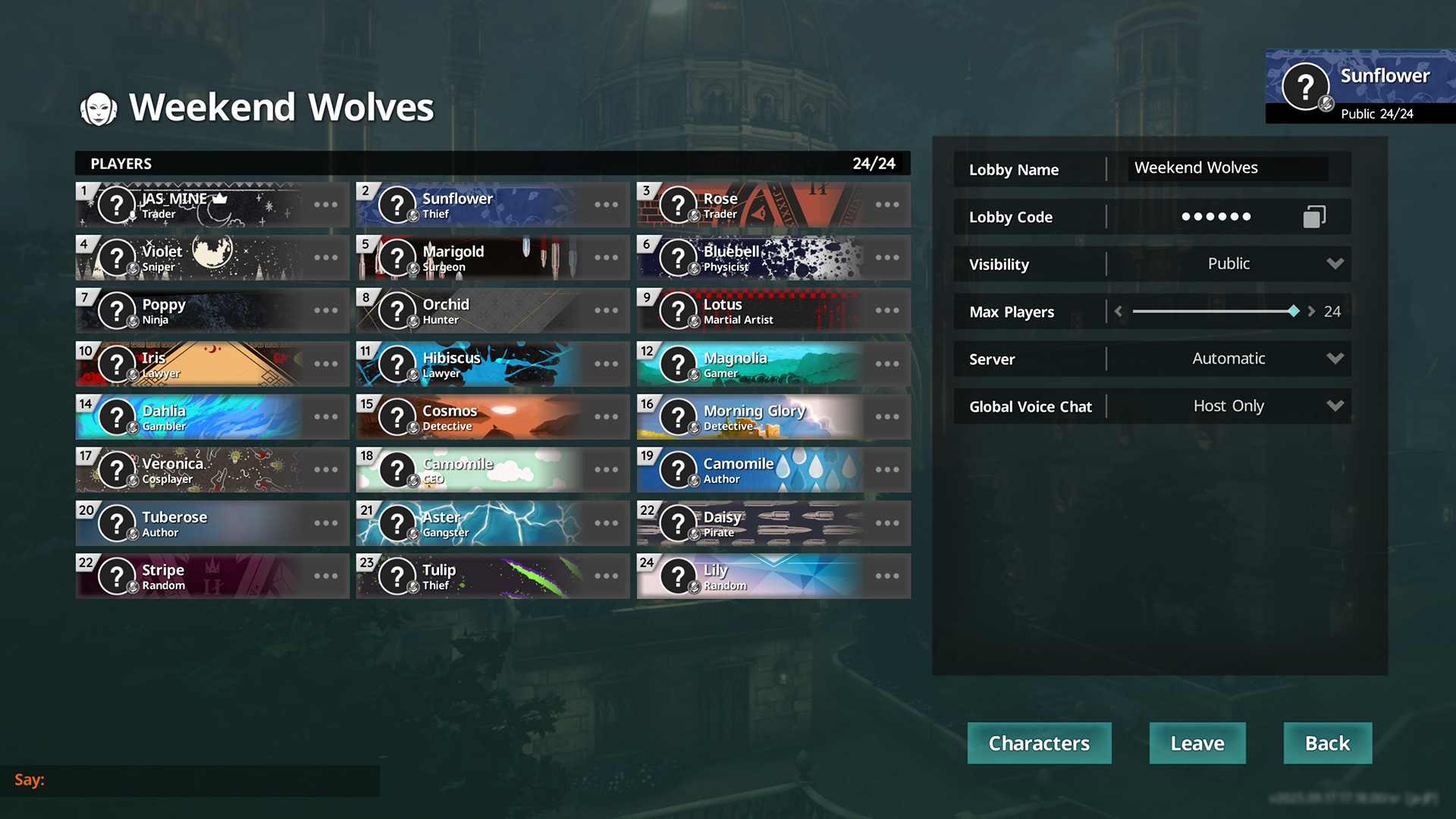Click the question-mark avatar of Dahlia
This screenshot has width=1456, height=819.
click(117, 417)
